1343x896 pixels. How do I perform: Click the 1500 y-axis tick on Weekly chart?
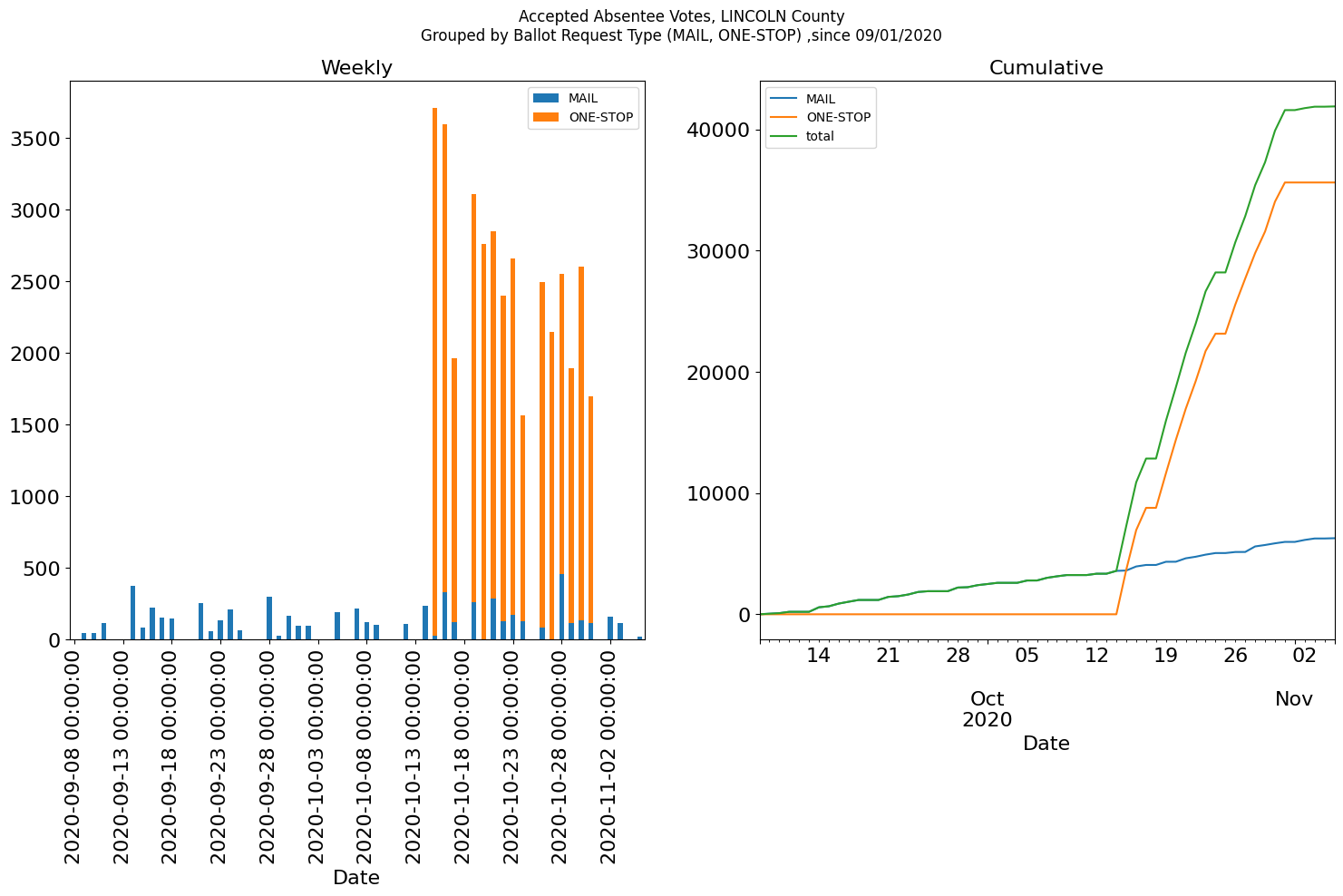pyautogui.click(x=34, y=425)
